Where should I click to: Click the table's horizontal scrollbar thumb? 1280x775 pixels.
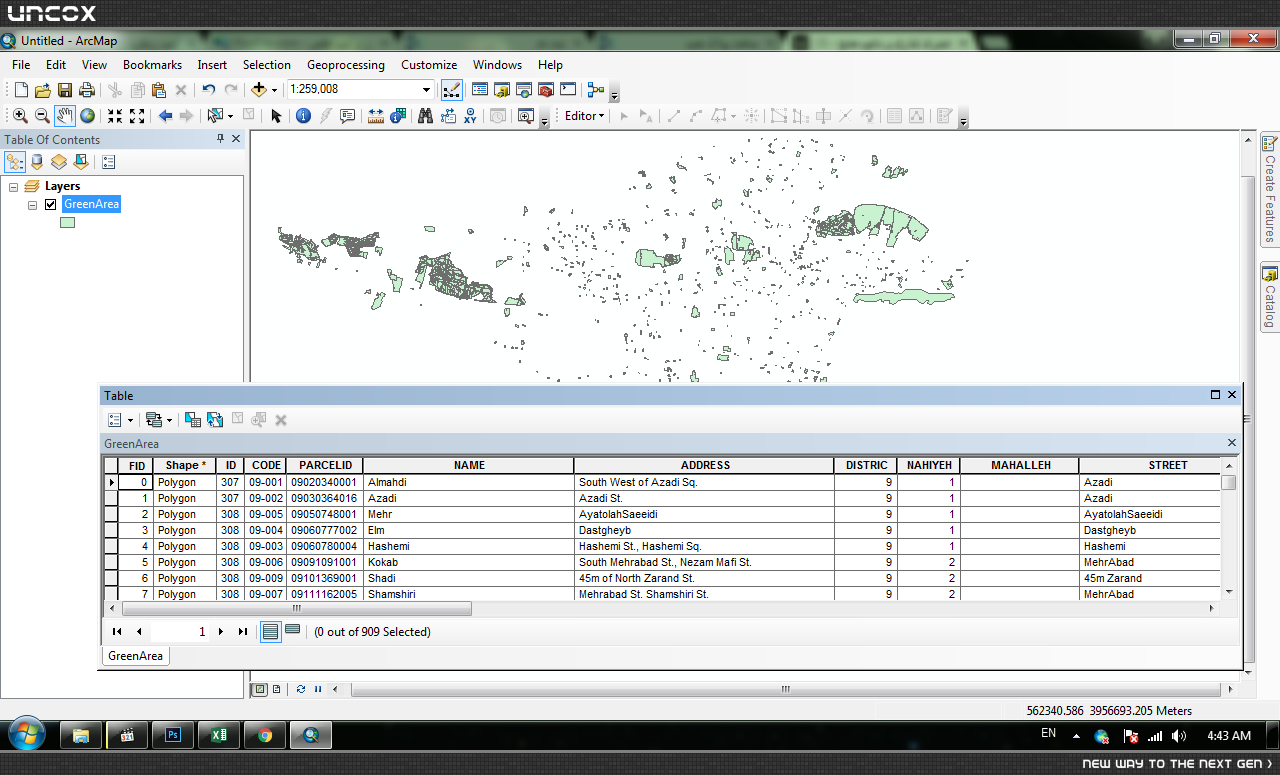(296, 608)
